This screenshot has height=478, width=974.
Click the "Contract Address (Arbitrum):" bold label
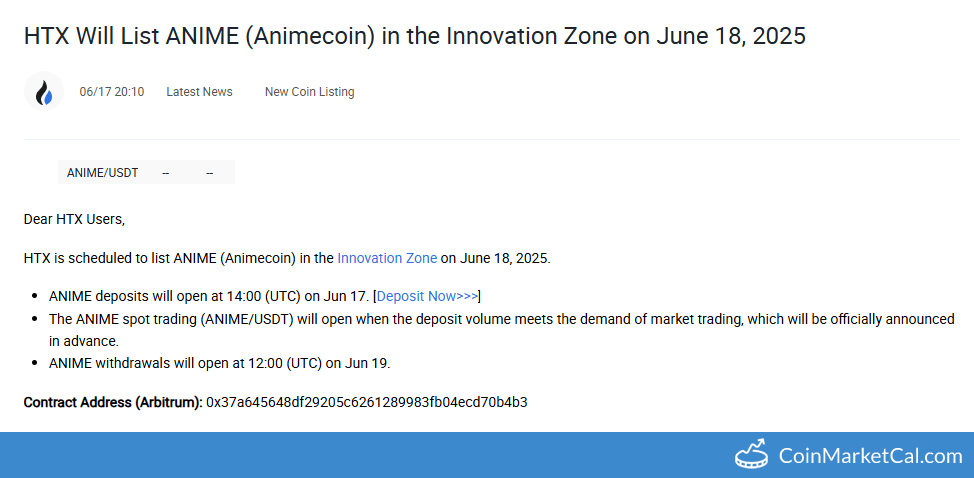(x=113, y=402)
